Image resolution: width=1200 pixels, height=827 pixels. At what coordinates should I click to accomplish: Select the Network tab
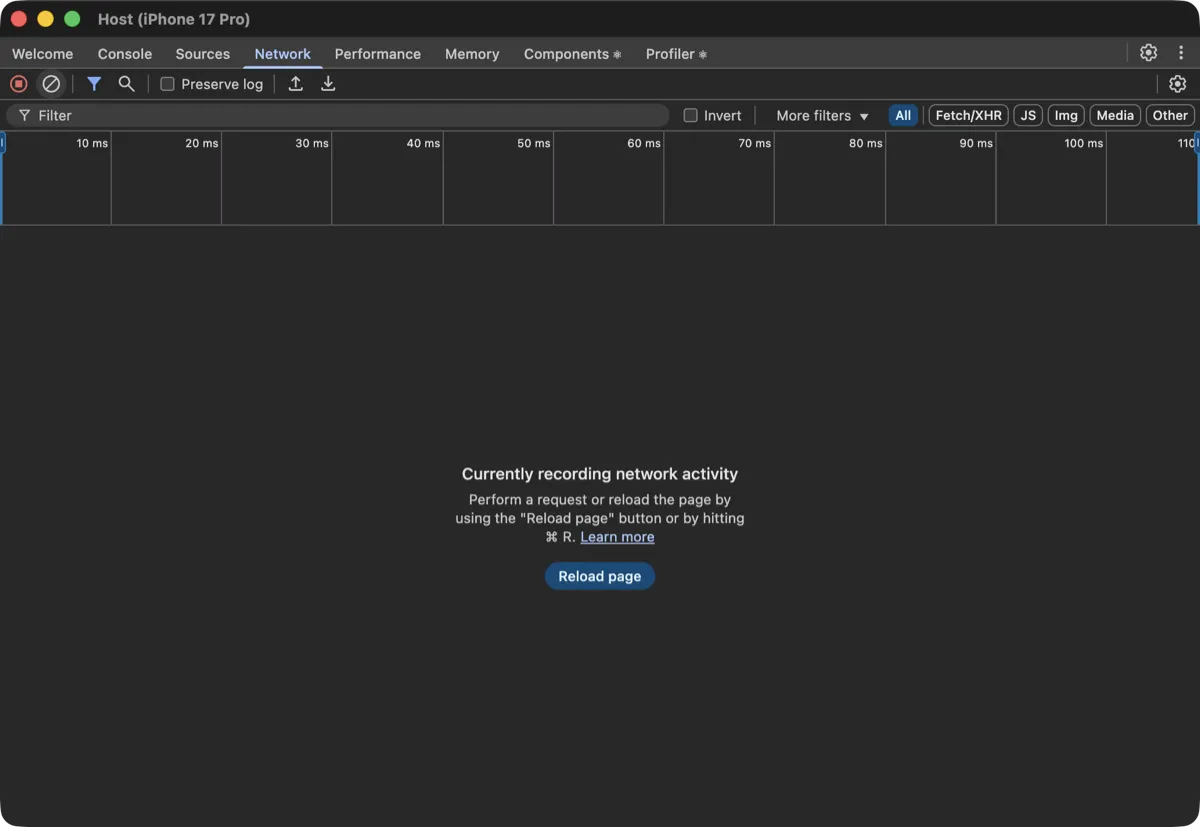tap(283, 54)
